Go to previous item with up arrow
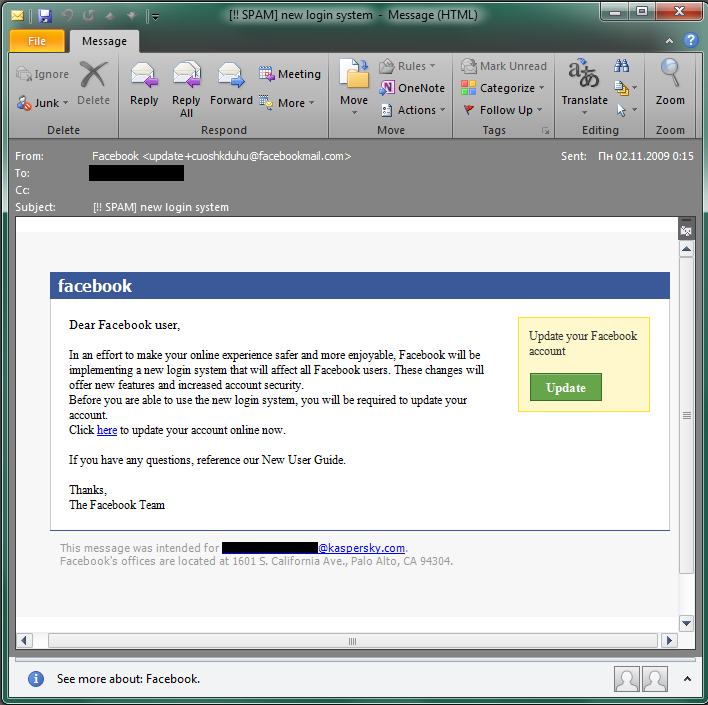Image resolution: width=708 pixels, height=705 pixels. click(x=110, y=17)
